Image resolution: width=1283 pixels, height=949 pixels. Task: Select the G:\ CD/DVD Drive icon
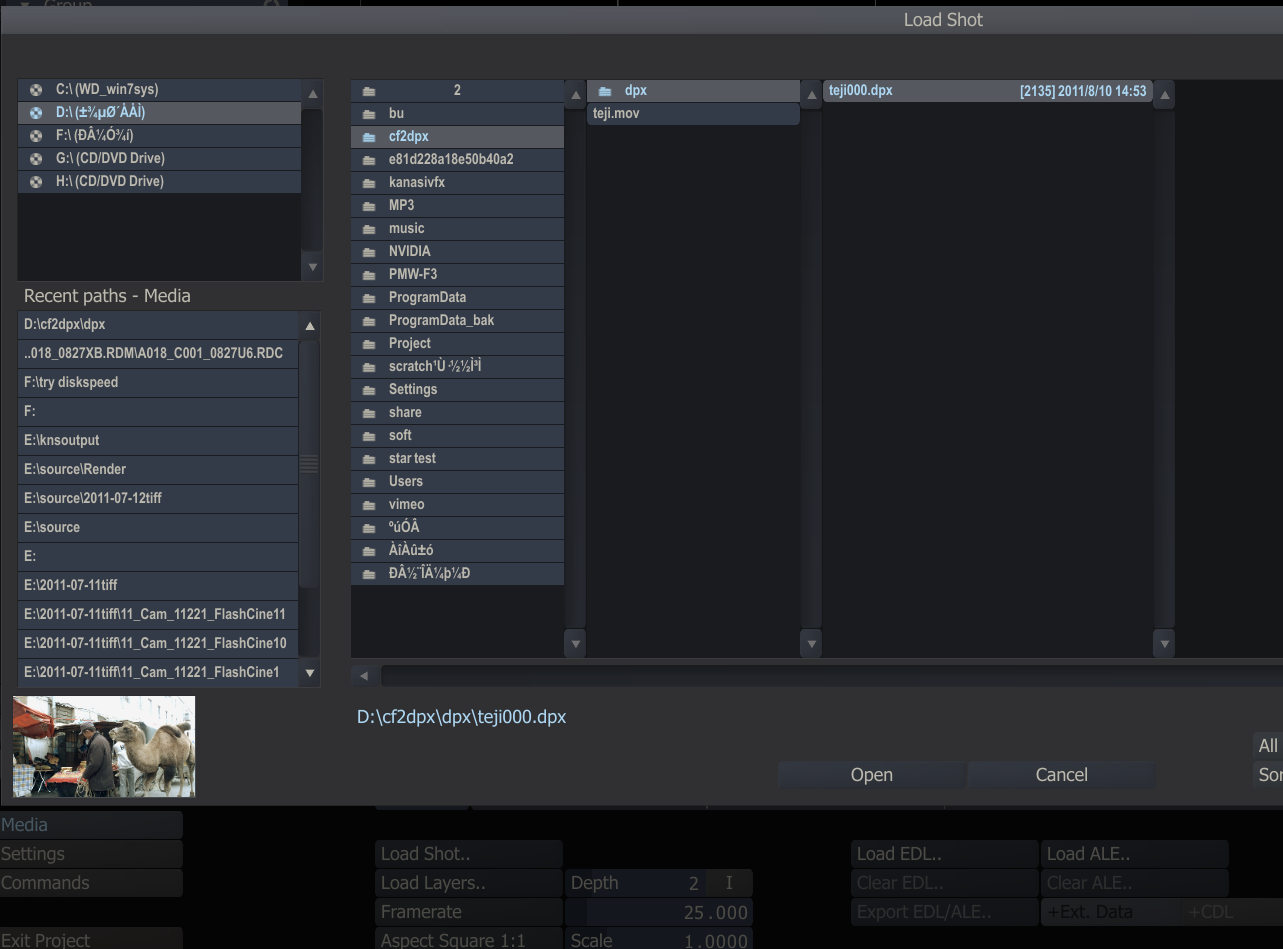pyautogui.click(x=36, y=159)
